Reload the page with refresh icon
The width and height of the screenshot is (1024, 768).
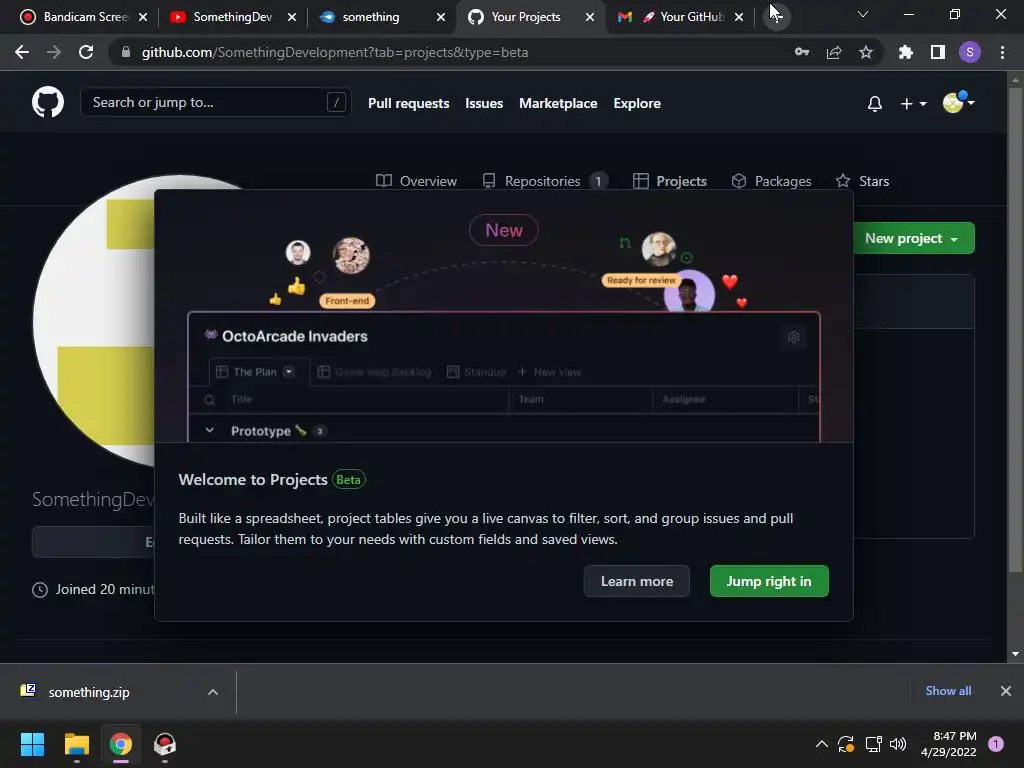[x=86, y=52]
